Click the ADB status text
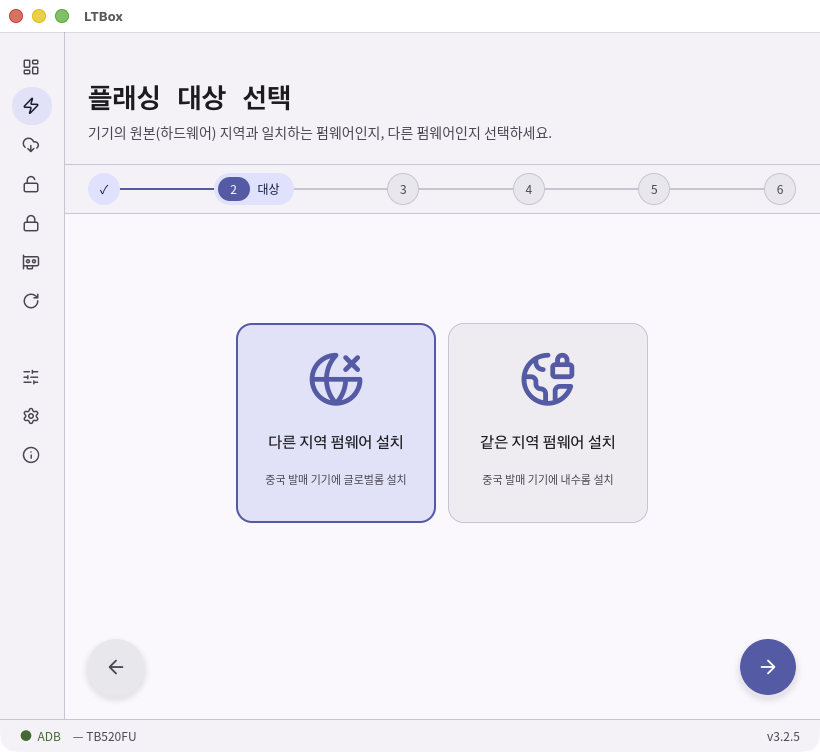 click(49, 736)
